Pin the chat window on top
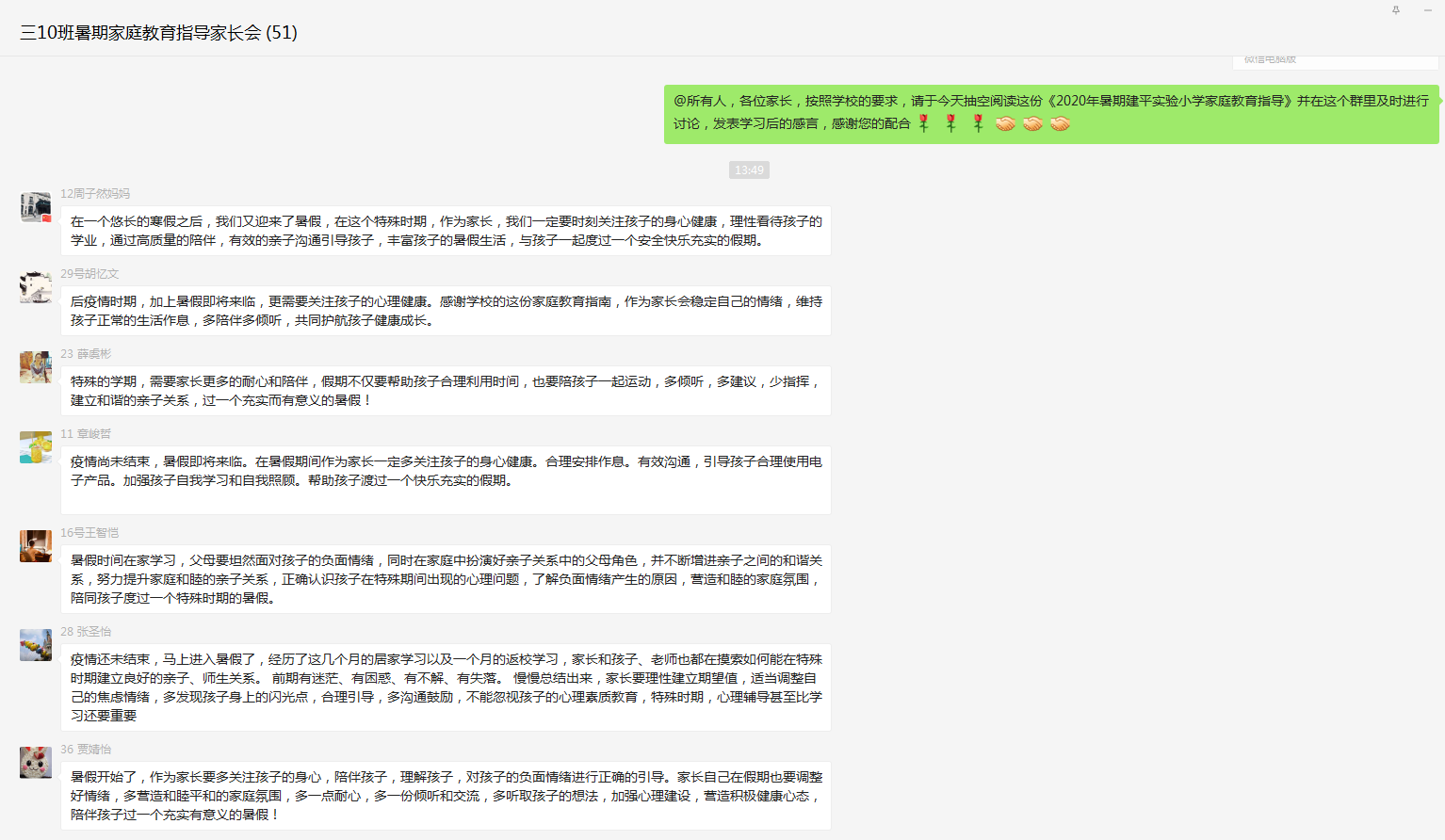This screenshot has height=840, width=1445. pyautogui.click(x=1396, y=10)
